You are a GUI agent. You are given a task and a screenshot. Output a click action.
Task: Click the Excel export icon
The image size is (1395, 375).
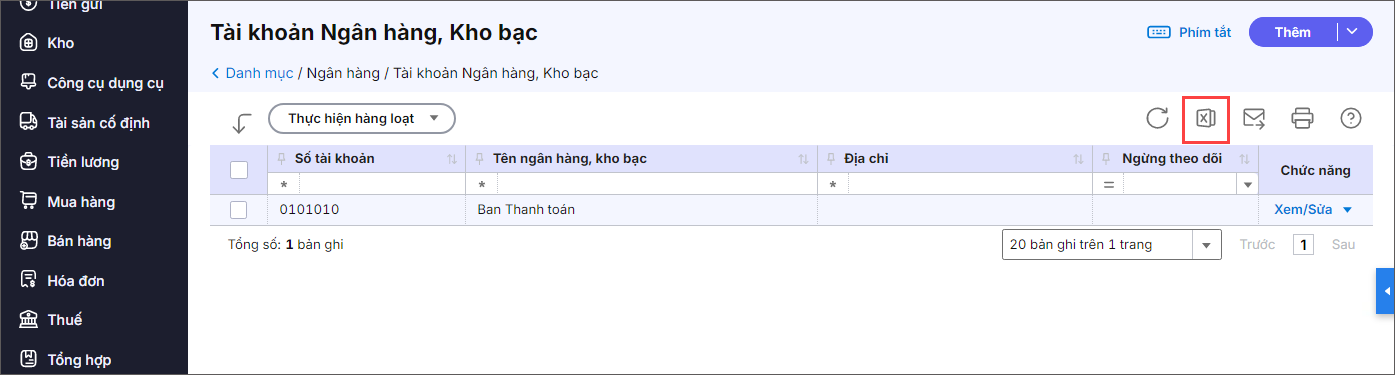click(x=1205, y=119)
